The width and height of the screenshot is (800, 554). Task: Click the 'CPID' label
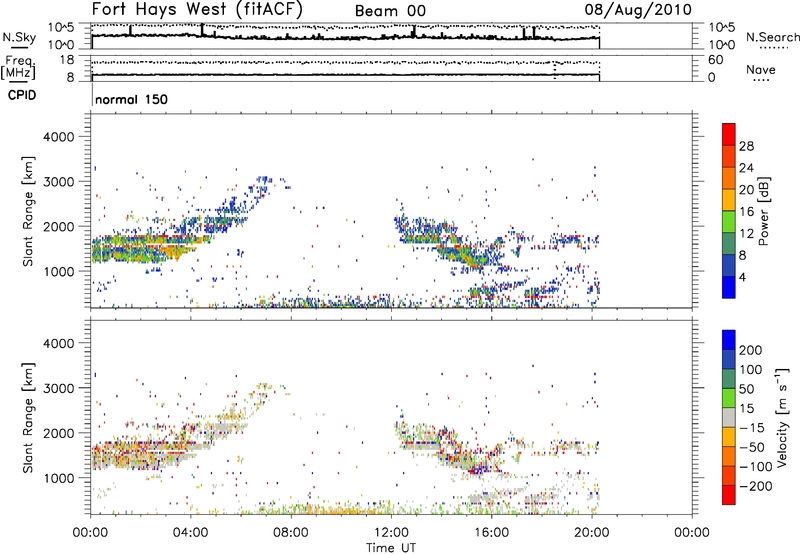coord(22,95)
